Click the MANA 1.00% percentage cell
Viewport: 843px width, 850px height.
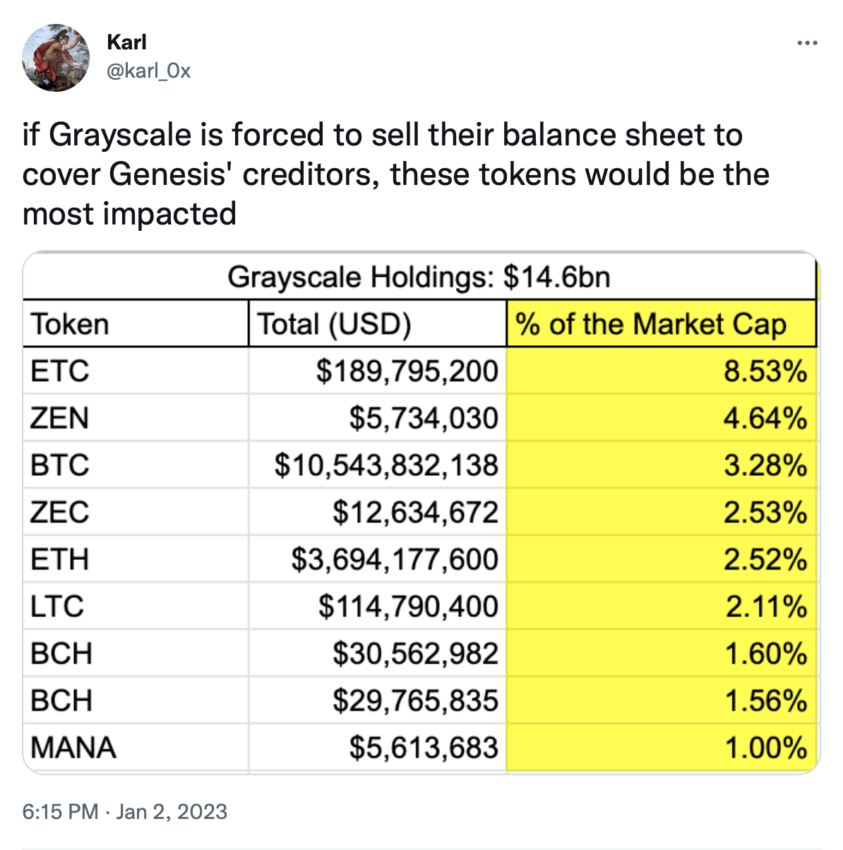pyautogui.click(x=661, y=747)
